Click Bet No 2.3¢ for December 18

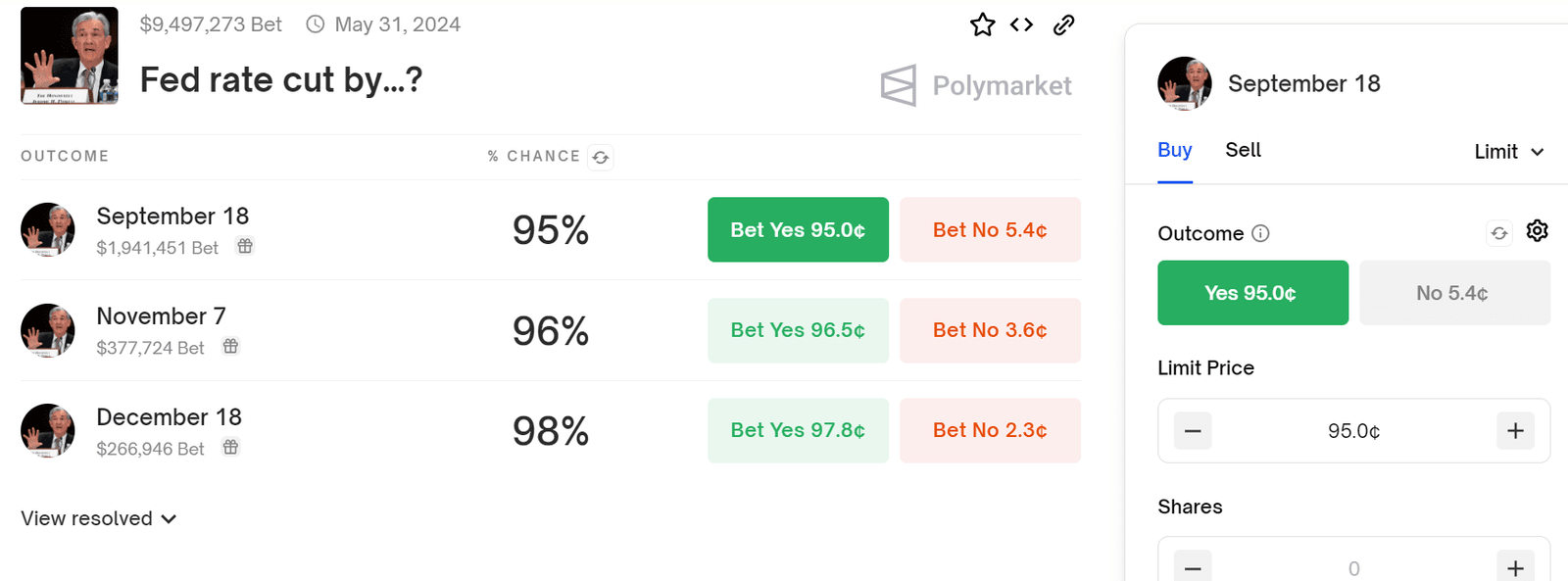pos(990,430)
